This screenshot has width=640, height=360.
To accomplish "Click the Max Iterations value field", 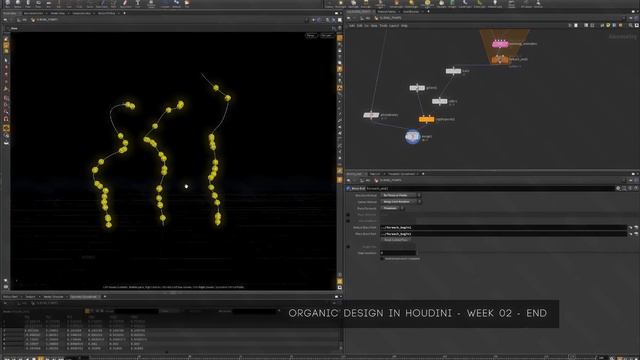I will (x=398, y=253).
